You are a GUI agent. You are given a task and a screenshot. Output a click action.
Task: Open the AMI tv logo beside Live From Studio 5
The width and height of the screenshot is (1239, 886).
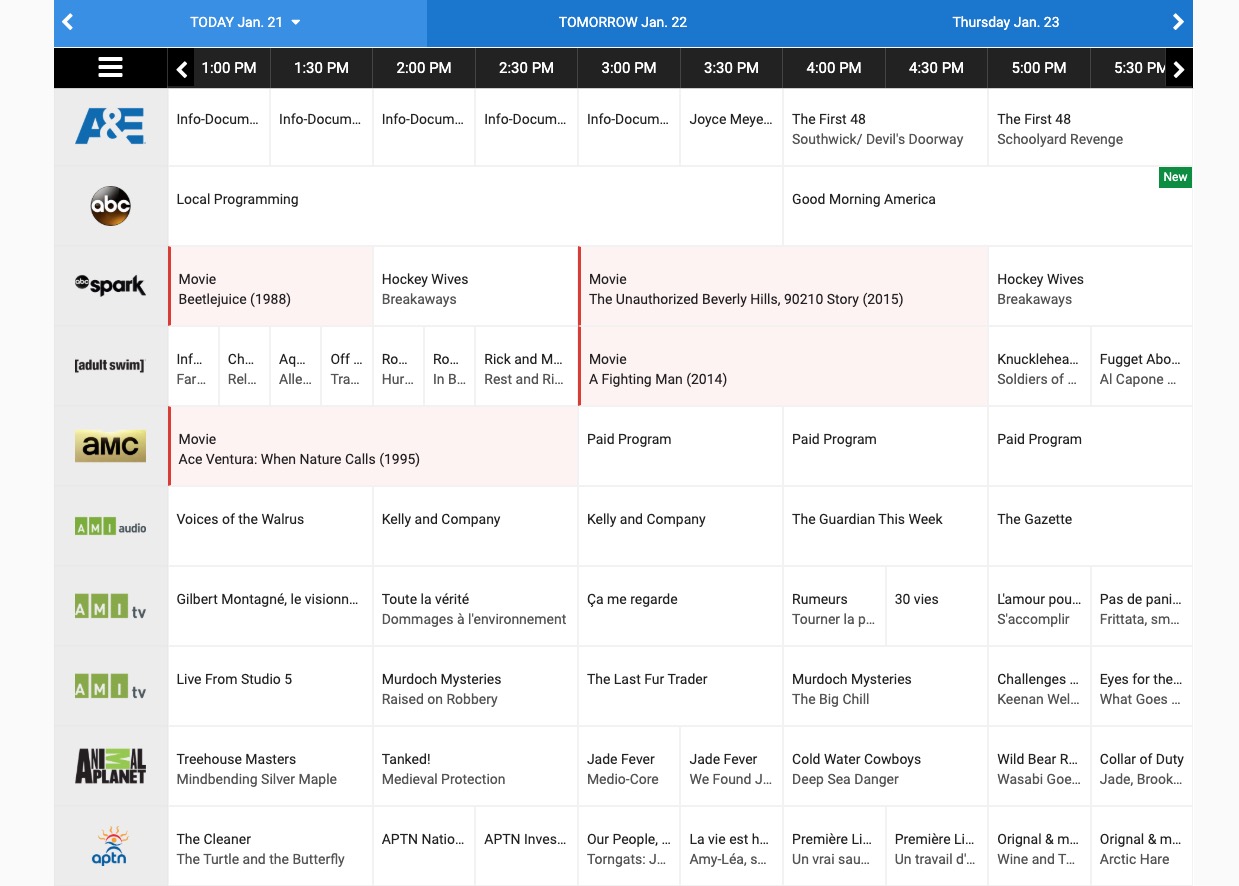[x=110, y=686]
